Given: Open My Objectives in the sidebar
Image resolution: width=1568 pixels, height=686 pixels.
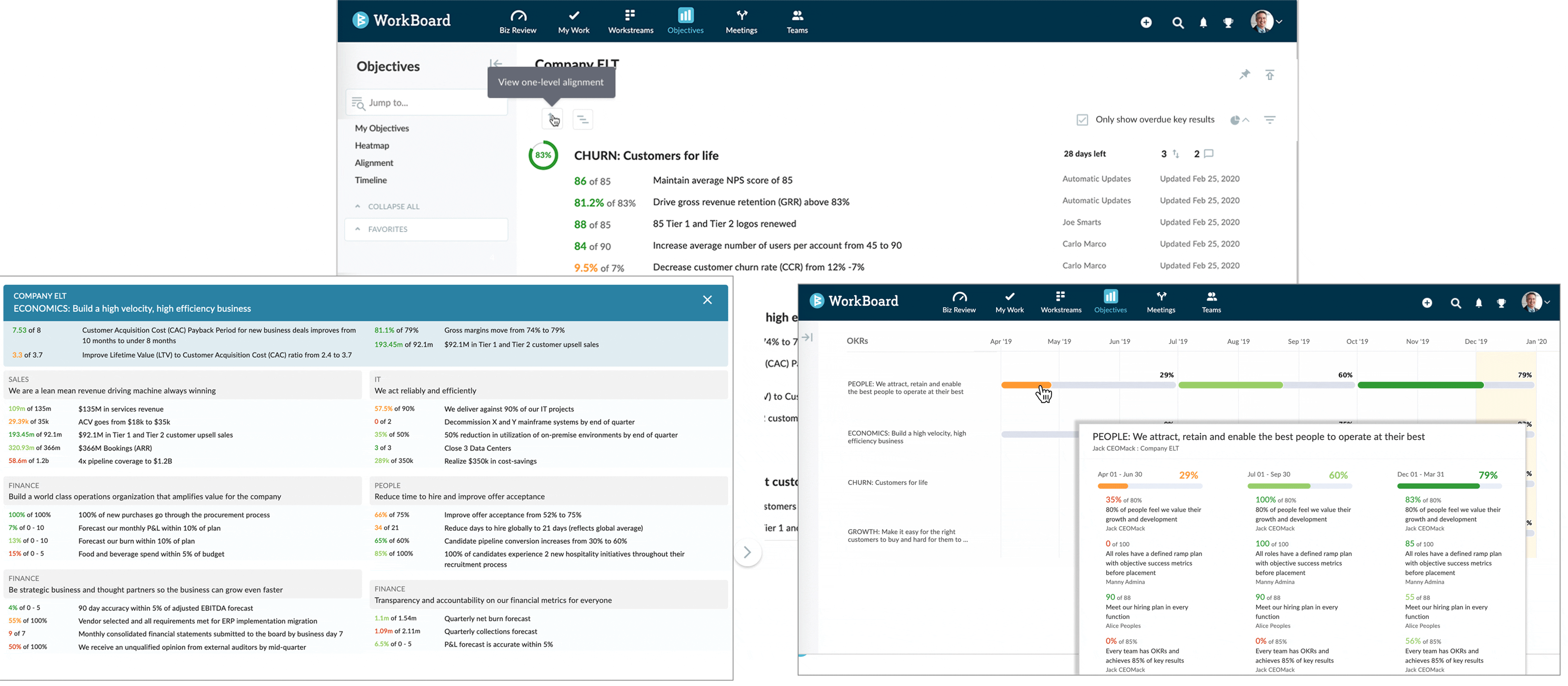Looking at the screenshot, I should [x=382, y=128].
